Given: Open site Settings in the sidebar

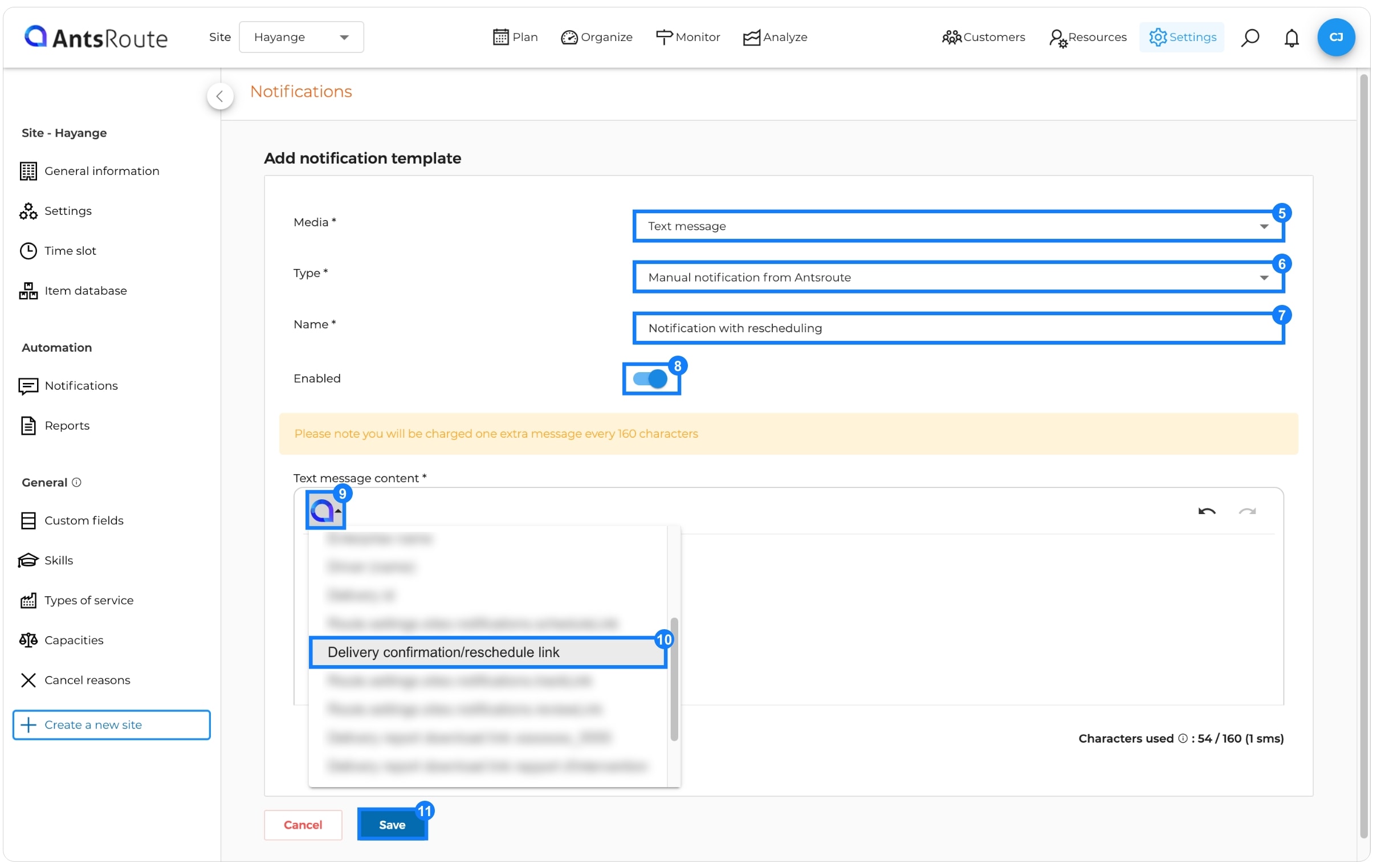Looking at the screenshot, I should click(x=55, y=211).
